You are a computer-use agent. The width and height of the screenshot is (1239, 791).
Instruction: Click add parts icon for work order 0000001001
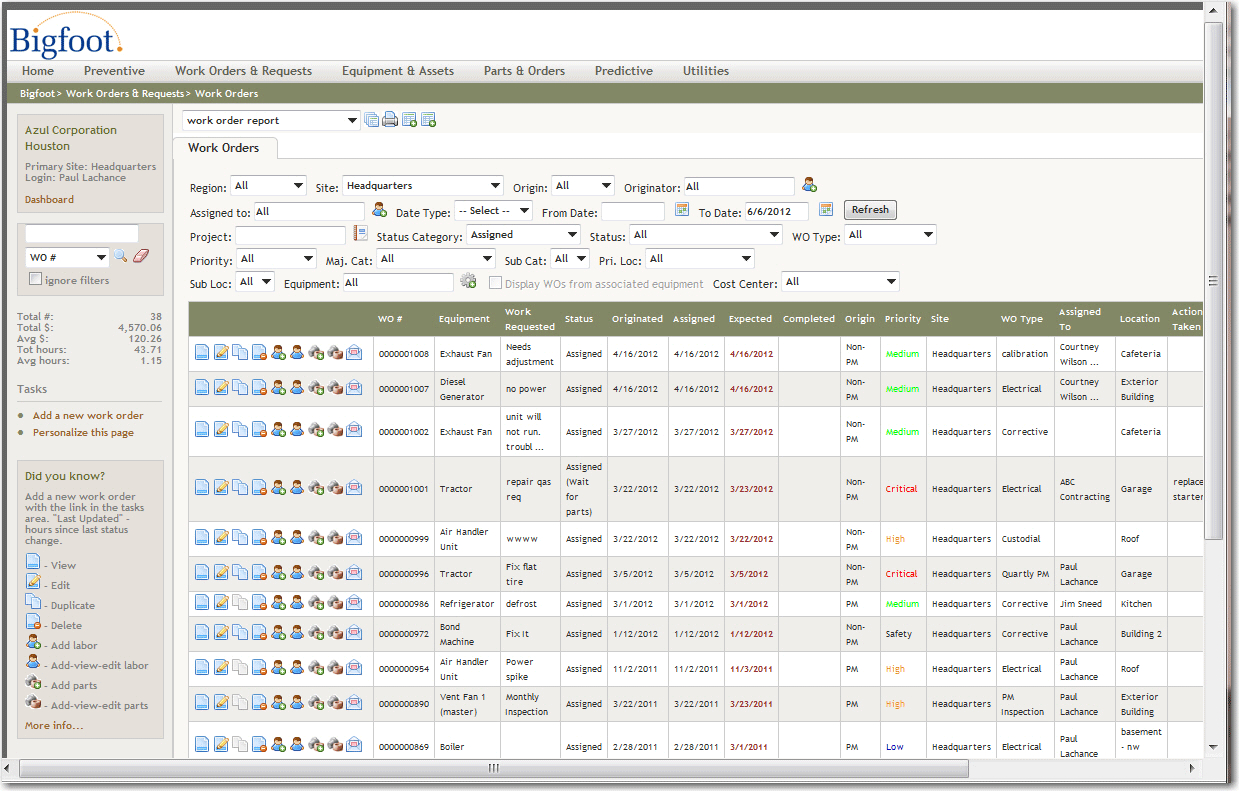coord(316,489)
